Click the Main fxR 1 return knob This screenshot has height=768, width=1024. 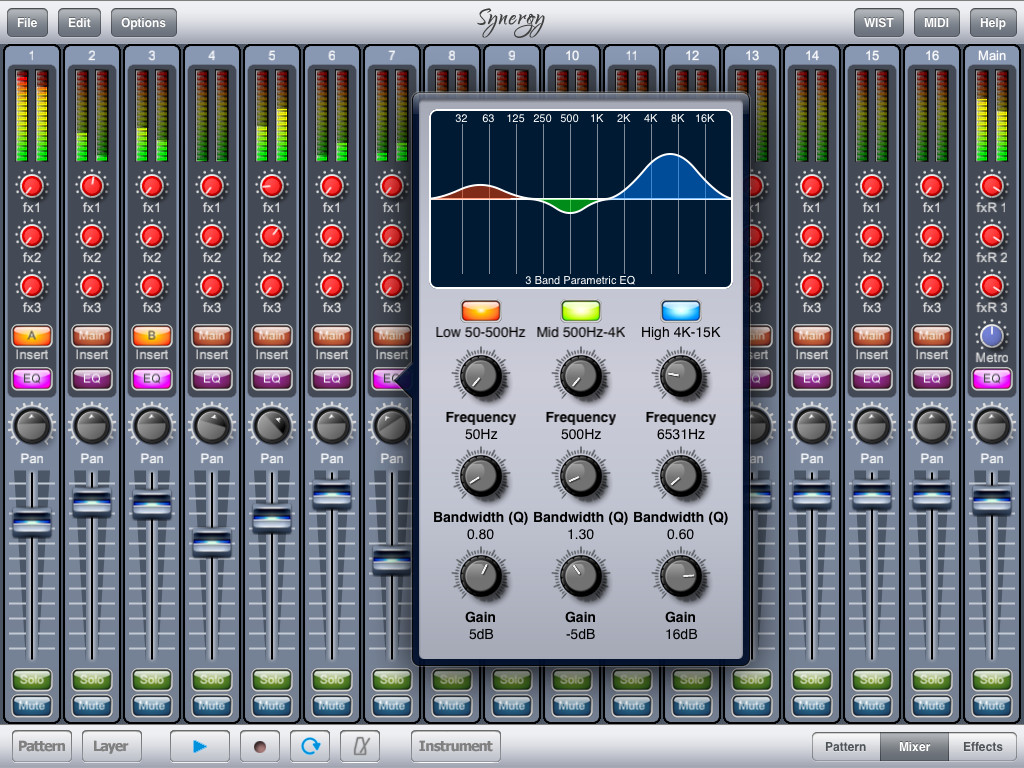coord(991,186)
